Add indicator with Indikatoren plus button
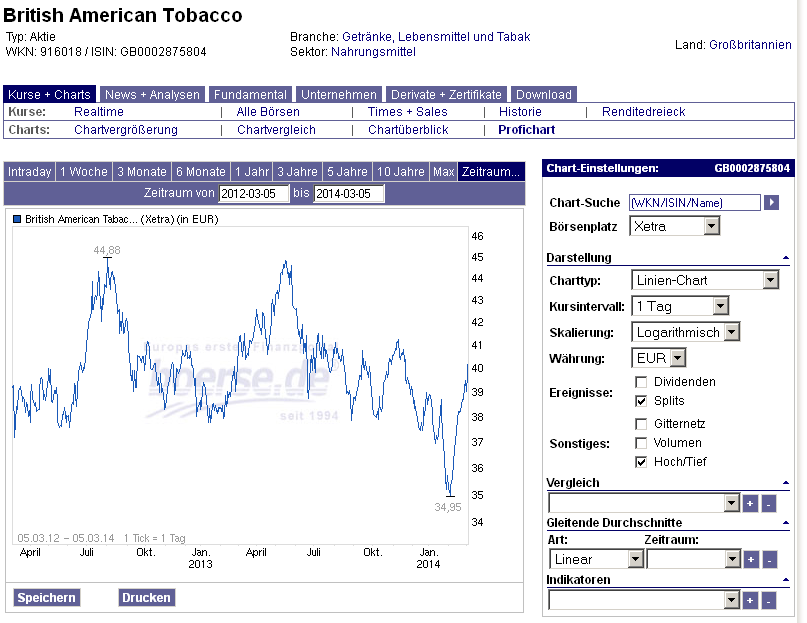 (x=750, y=600)
